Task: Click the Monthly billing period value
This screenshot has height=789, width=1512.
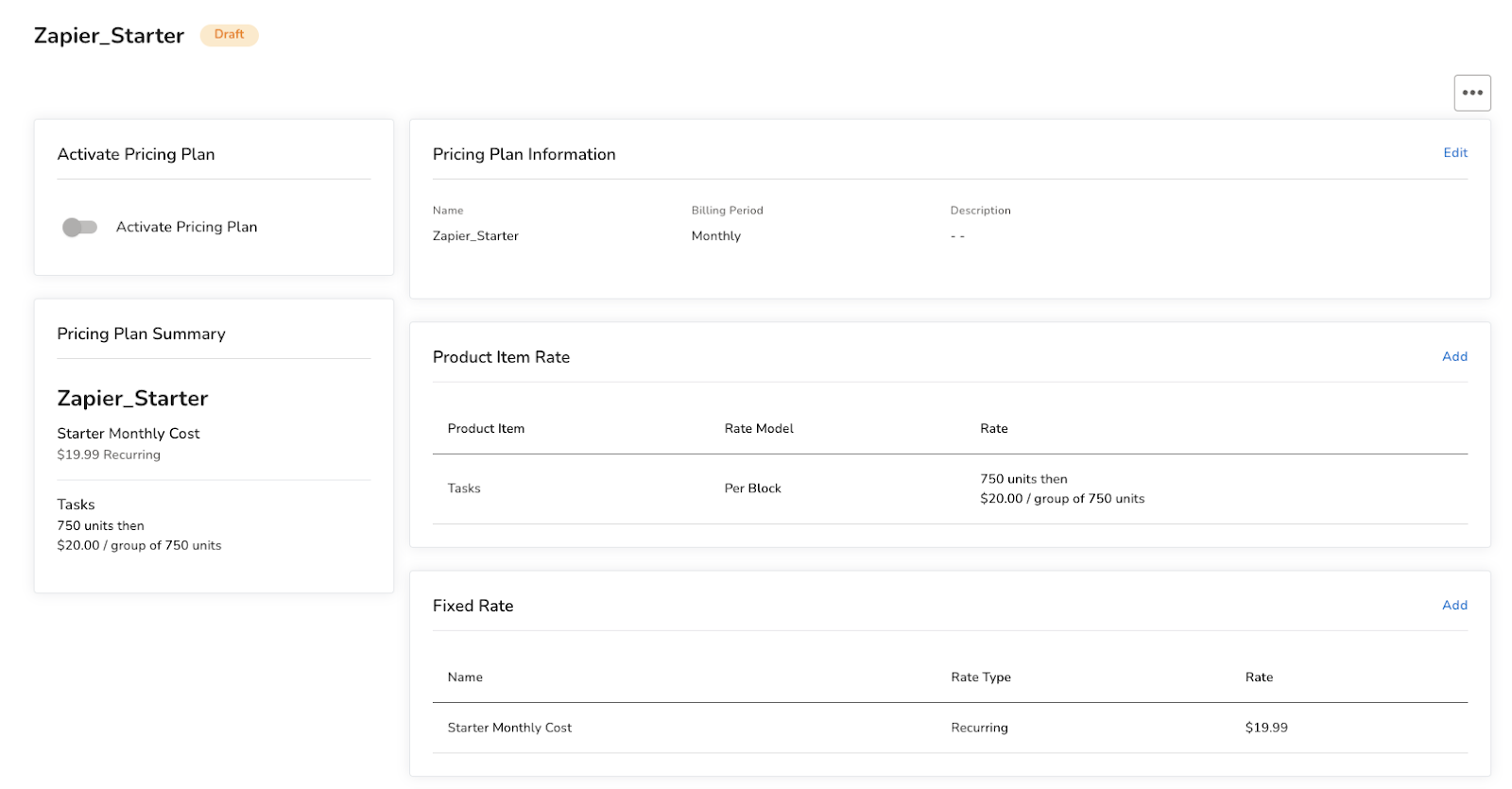Action: pyautogui.click(x=716, y=236)
